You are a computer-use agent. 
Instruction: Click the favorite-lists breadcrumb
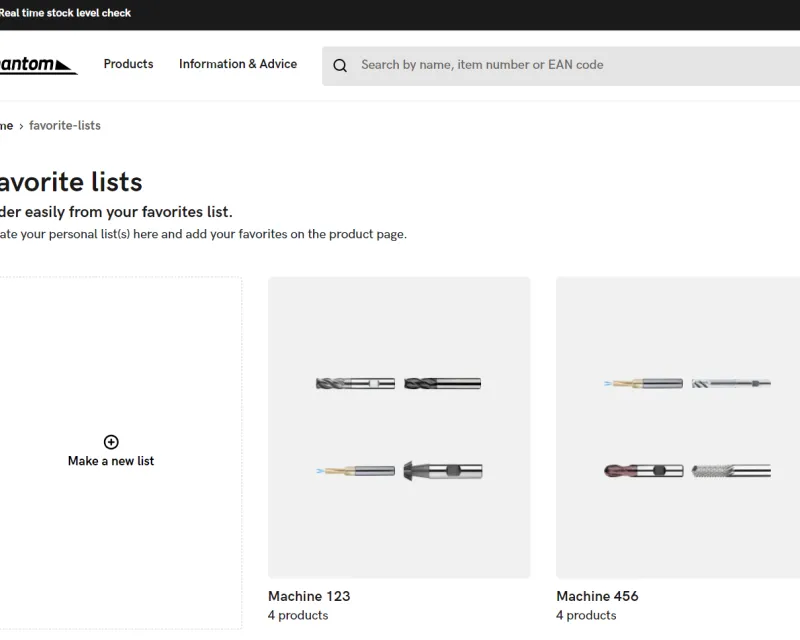pyautogui.click(x=65, y=126)
